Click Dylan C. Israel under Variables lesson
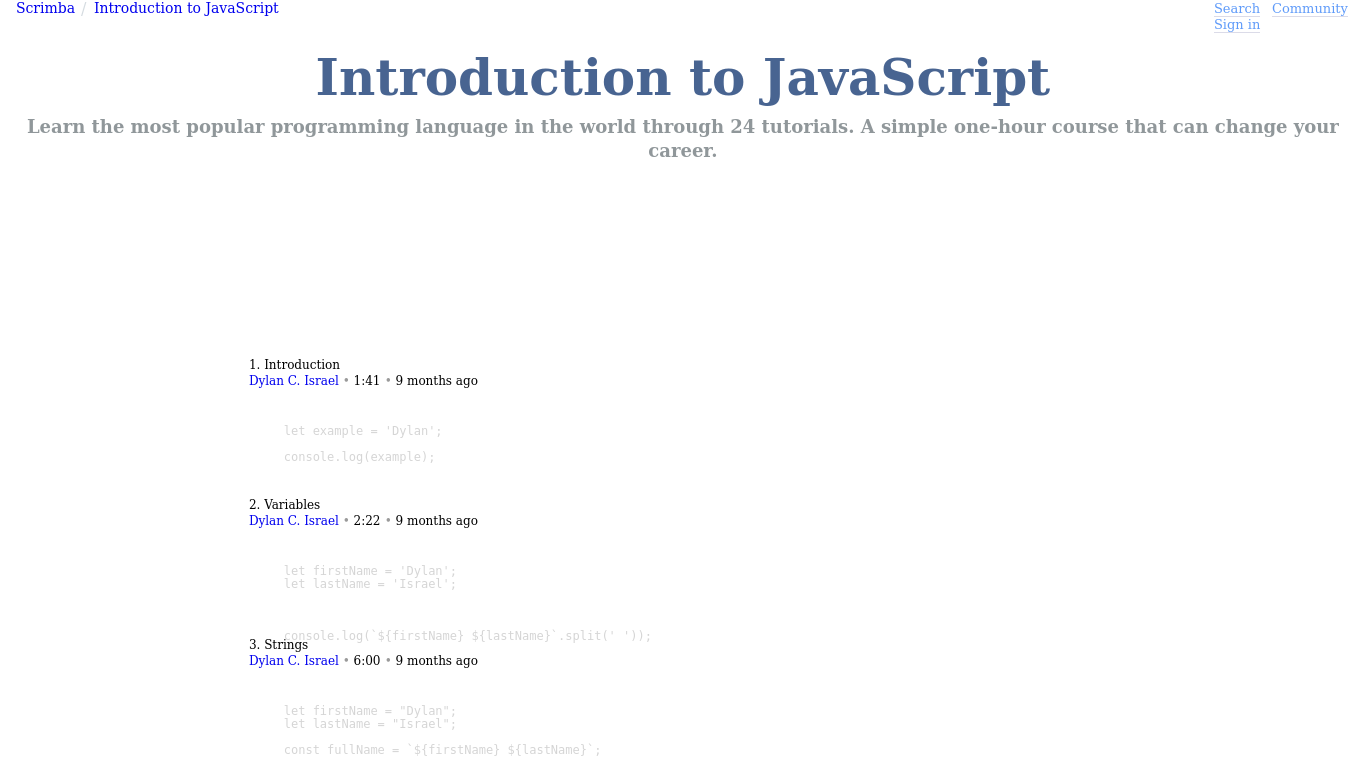Screen dimensions: 1366x768 (293, 521)
